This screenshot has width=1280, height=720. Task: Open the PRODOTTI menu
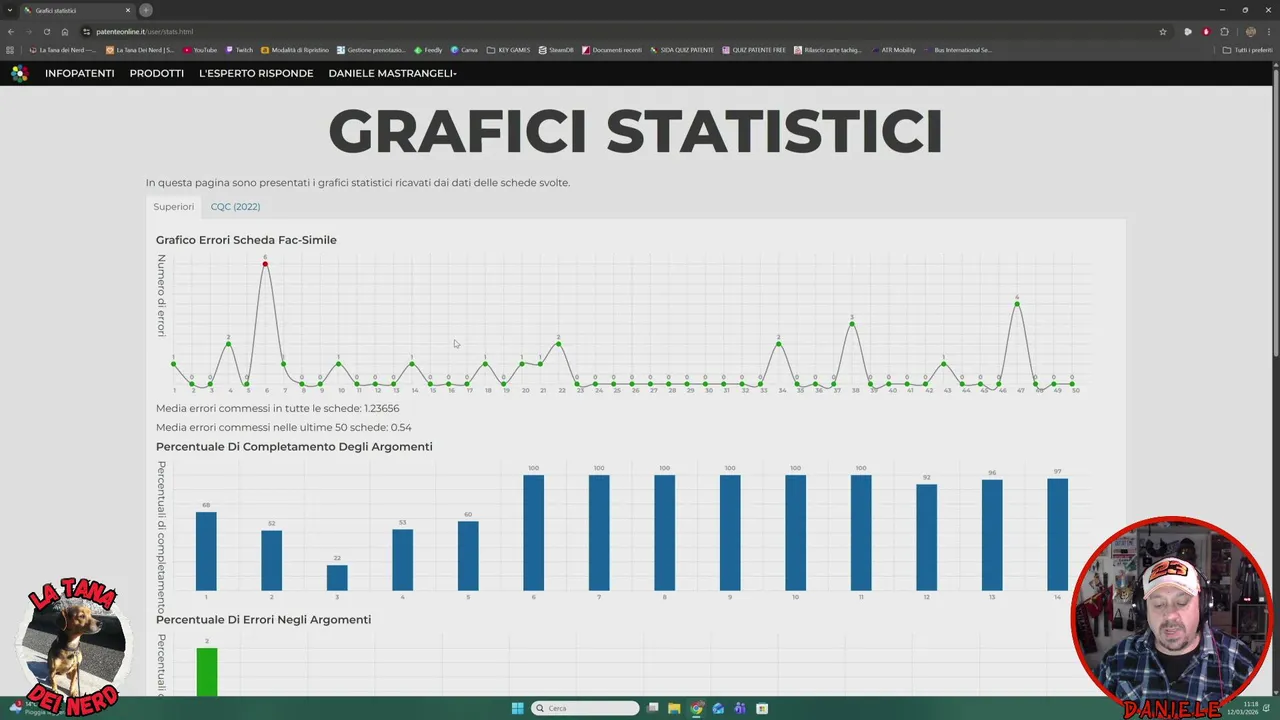(157, 73)
